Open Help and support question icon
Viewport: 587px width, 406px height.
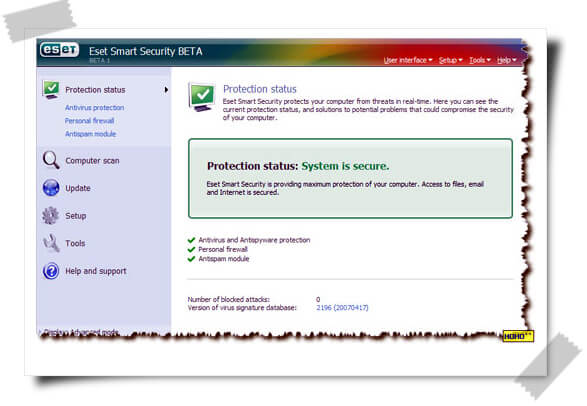click(x=51, y=271)
